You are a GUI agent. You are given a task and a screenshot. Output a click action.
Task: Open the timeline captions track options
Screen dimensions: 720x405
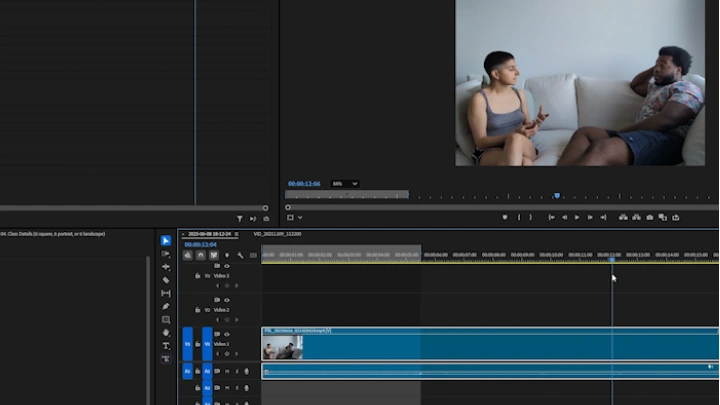tap(253, 255)
